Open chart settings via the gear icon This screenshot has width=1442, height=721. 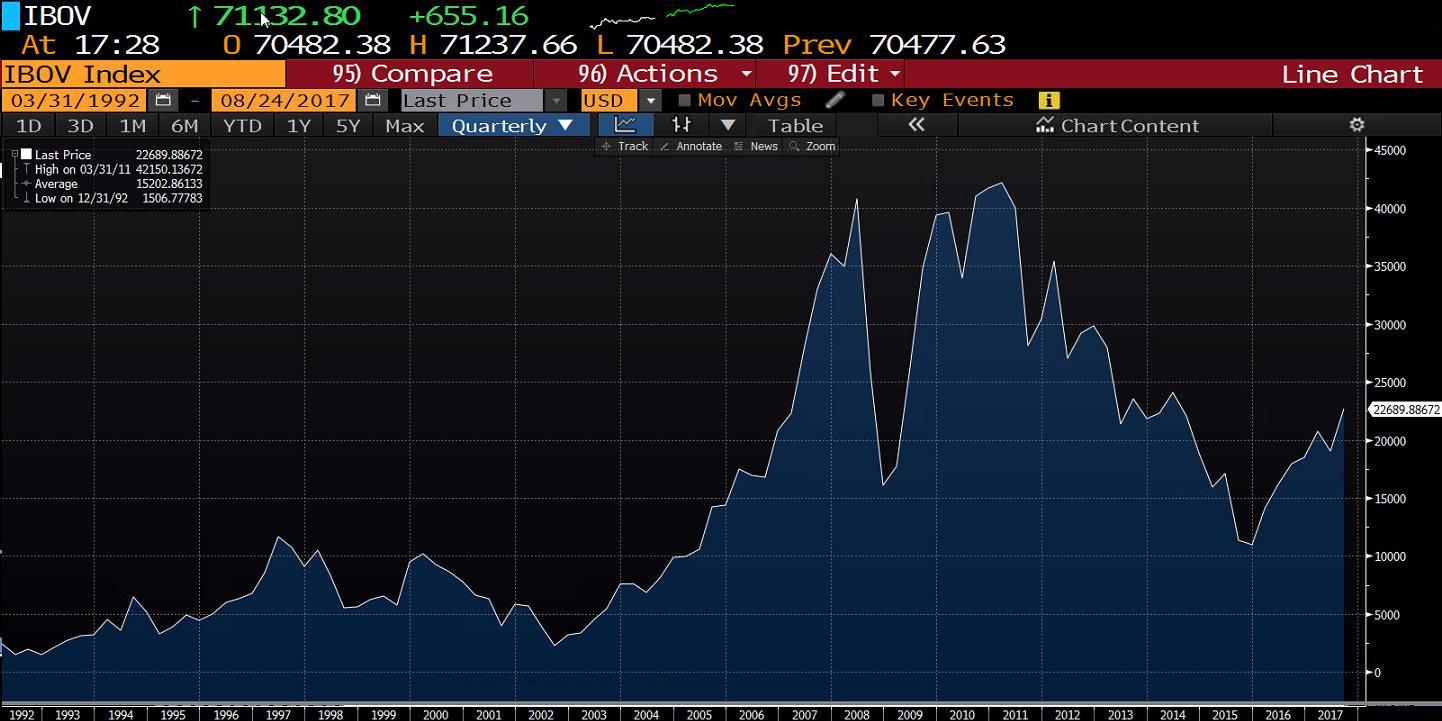click(1356, 125)
